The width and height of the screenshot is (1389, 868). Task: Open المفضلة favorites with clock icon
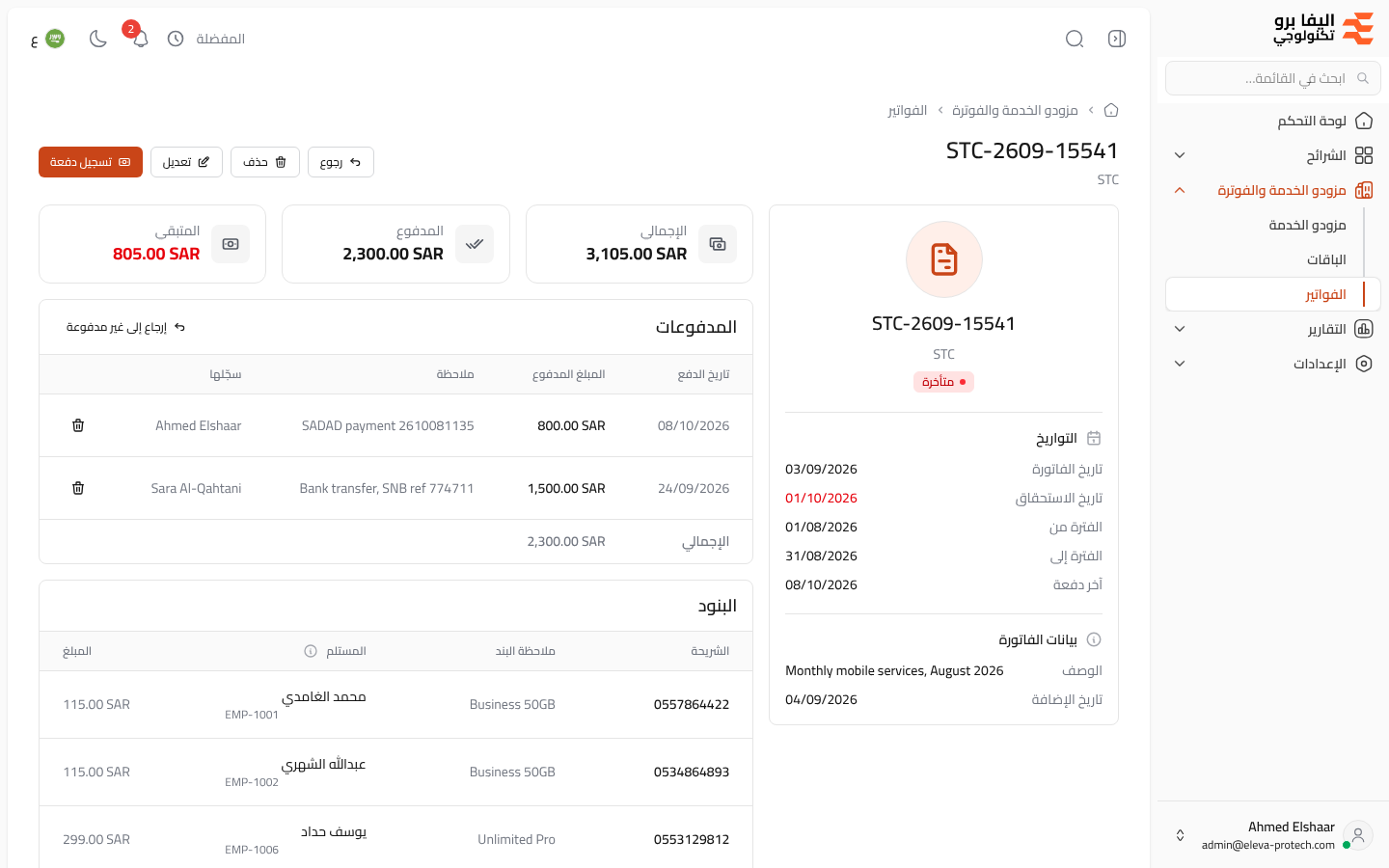205,39
